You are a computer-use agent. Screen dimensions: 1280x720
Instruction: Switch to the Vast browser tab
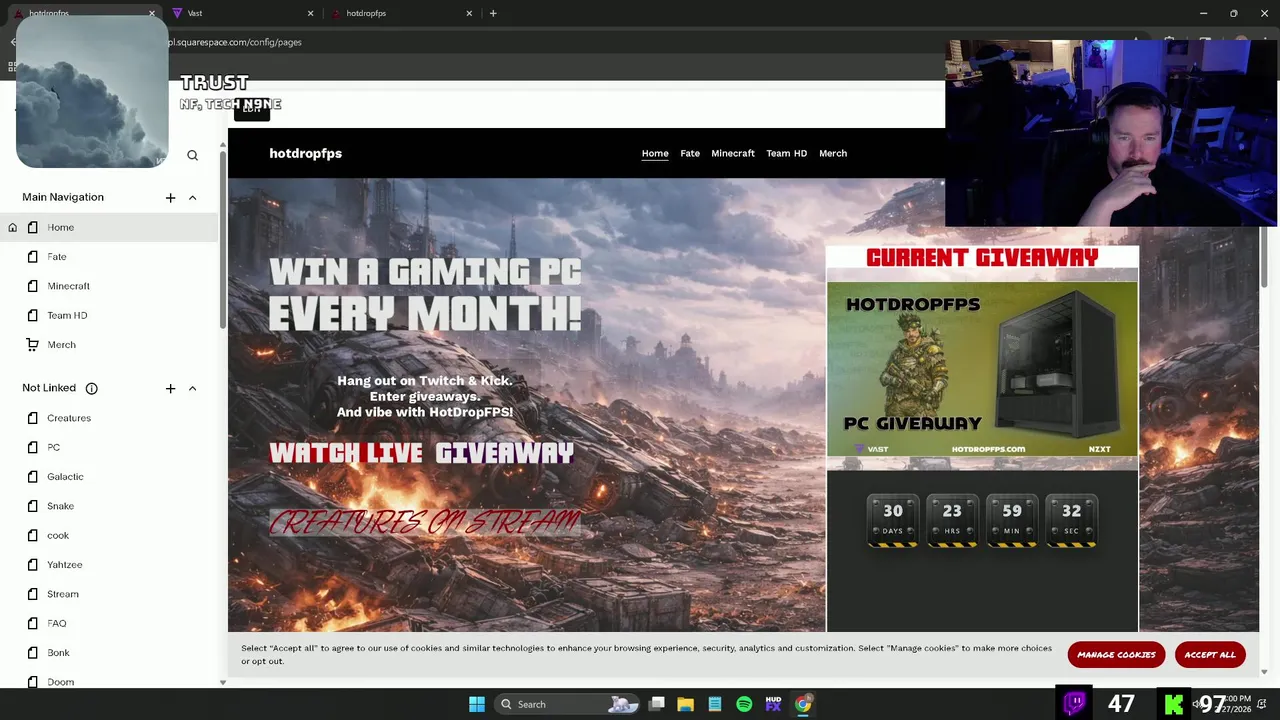tap(240, 13)
